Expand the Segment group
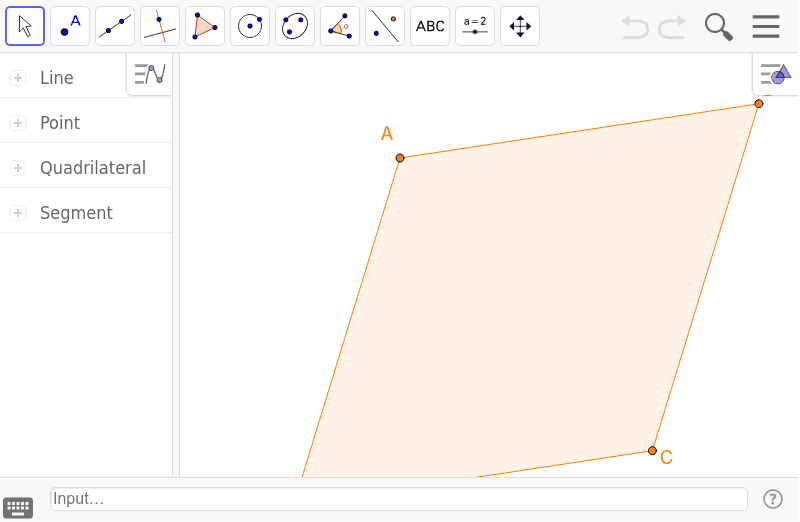Screen dimensions: 800x522 click(18, 213)
